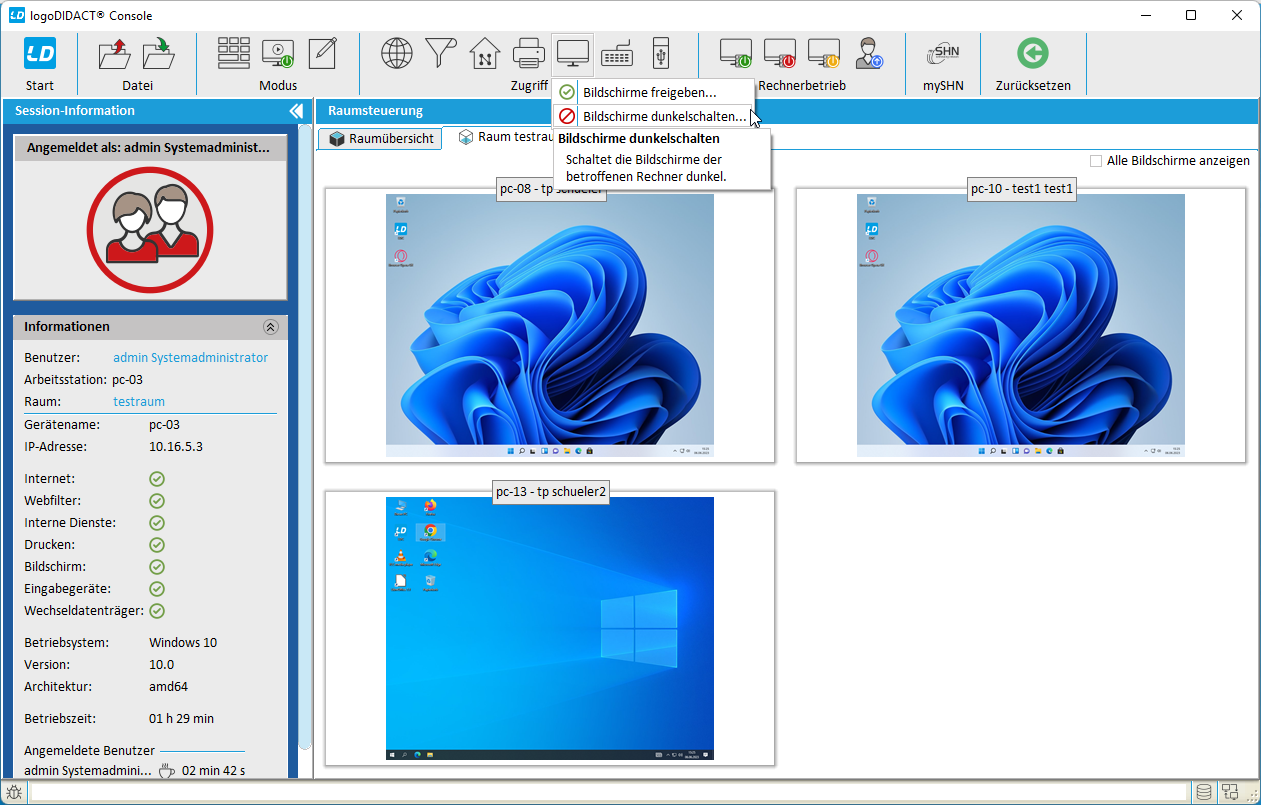Screen dimensions: 1261x805
Task: Select Bildschirme dunkelschalten menu entry
Action: click(x=652, y=116)
